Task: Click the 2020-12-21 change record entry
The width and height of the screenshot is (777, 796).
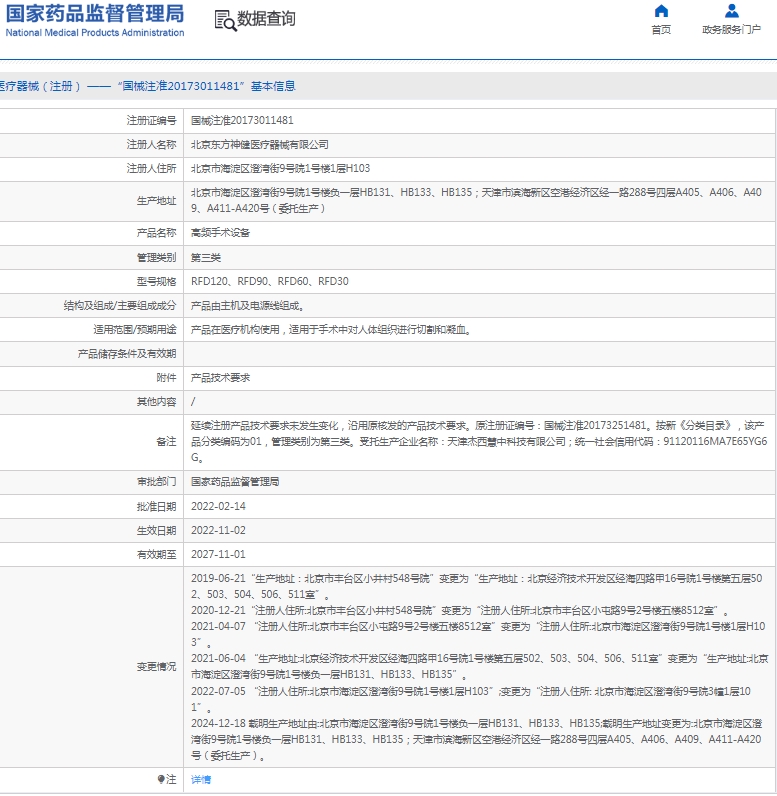Action: tap(460, 610)
